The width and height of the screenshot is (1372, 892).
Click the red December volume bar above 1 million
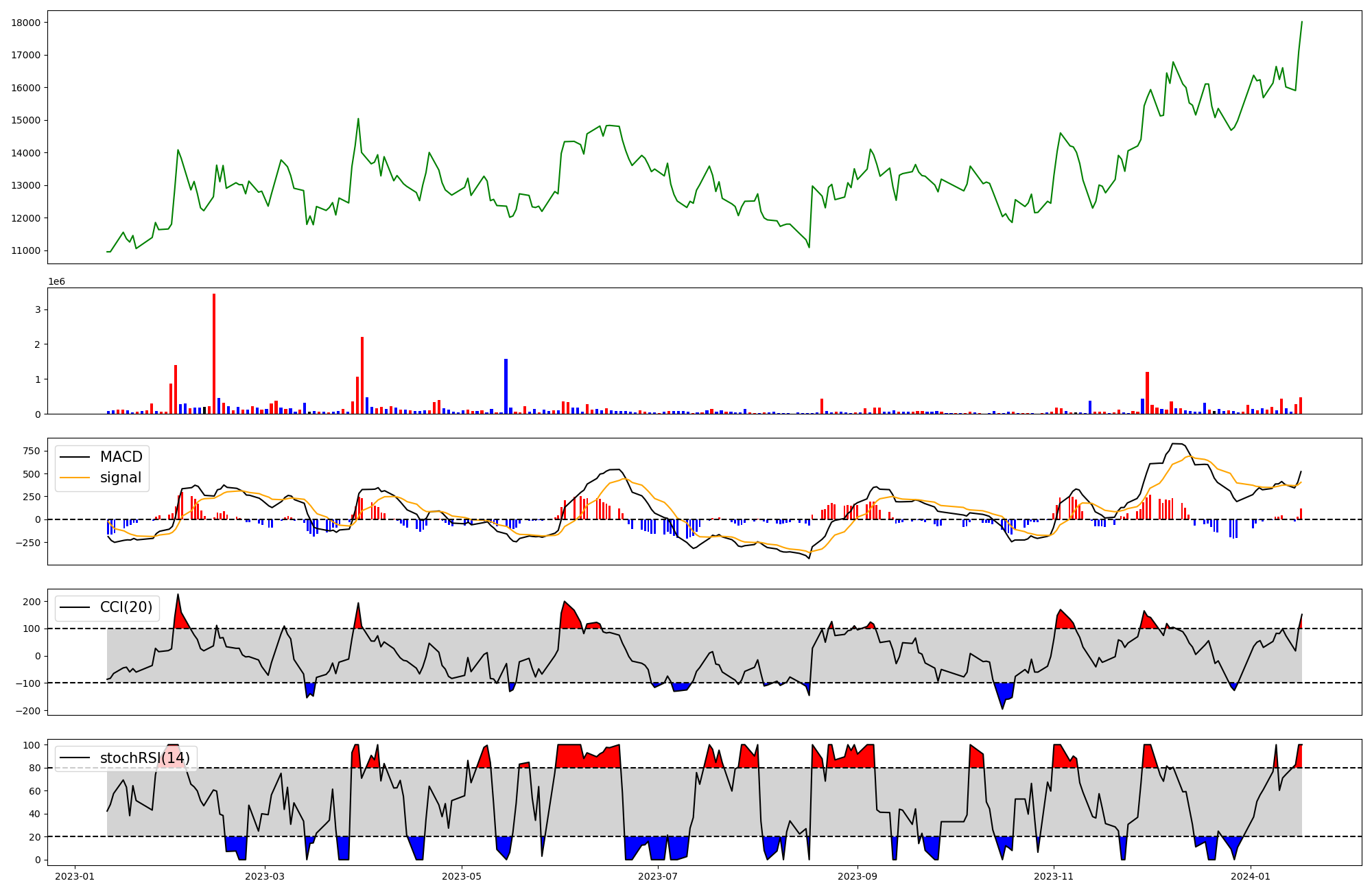point(1147,392)
